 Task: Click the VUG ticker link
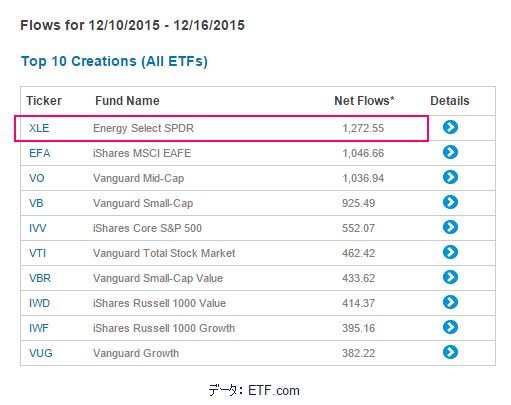(x=41, y=353)
